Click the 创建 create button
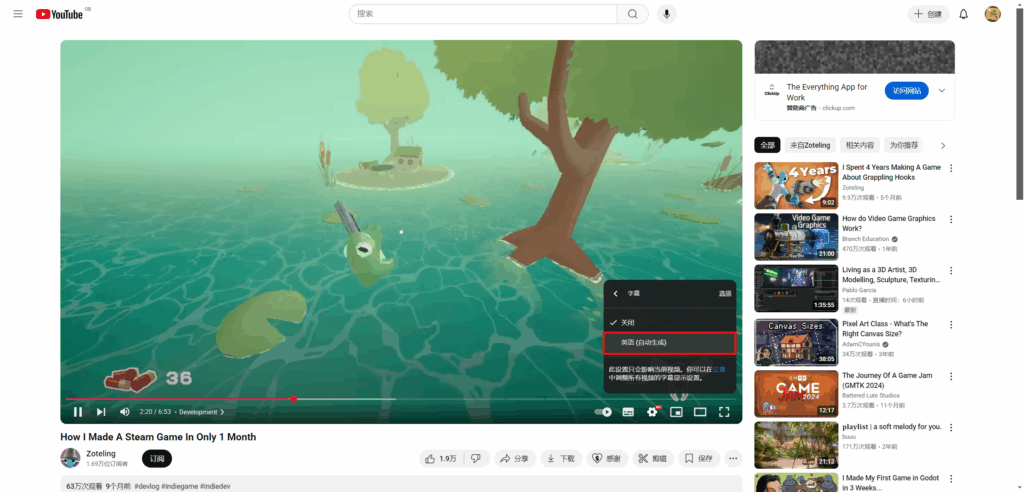1024x492 pixels. coord(928,14)
